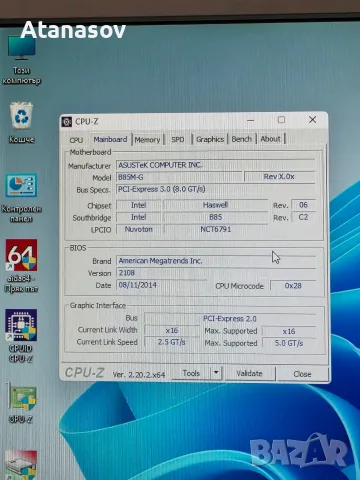Maximize the CPU-Z window
This screenshot has height=480, width=360.
pos(281,120)
